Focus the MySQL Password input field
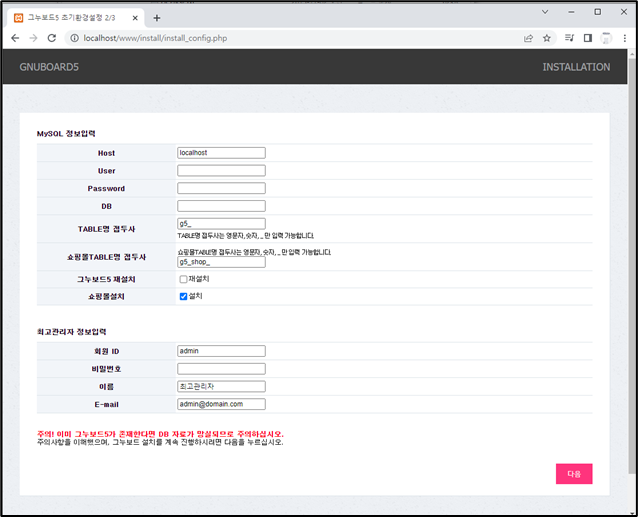Image resolution: width=638 pixels, height=517 pixels. pyautogui.click(x=221, y=188)
